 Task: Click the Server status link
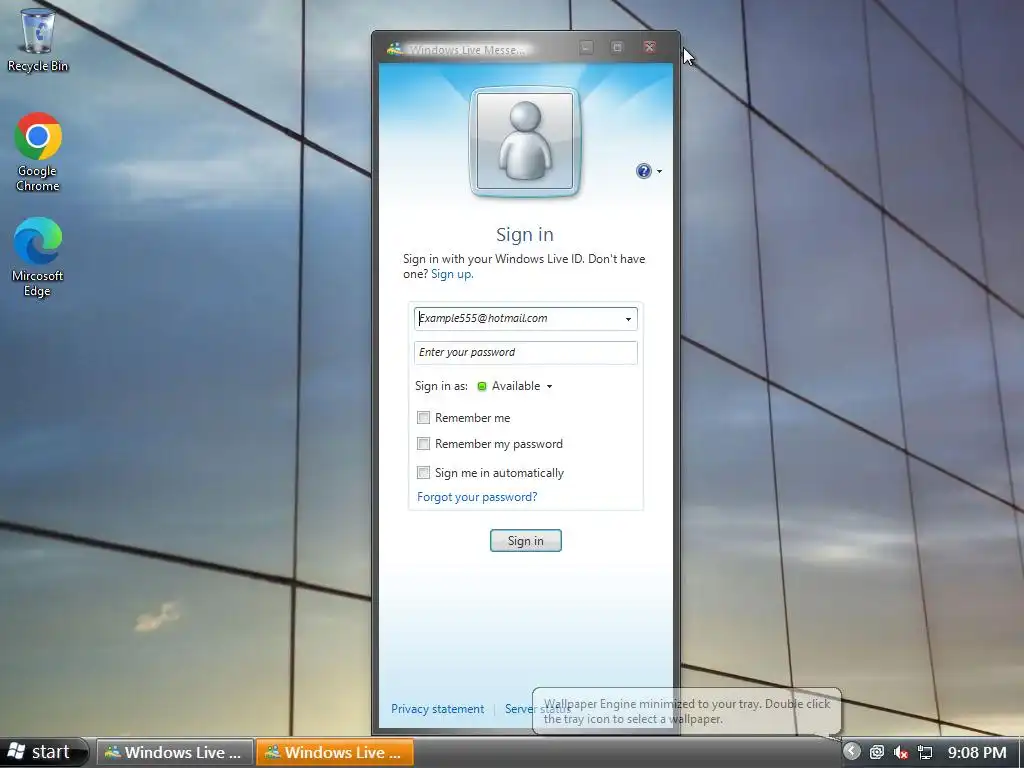(537, 709)
